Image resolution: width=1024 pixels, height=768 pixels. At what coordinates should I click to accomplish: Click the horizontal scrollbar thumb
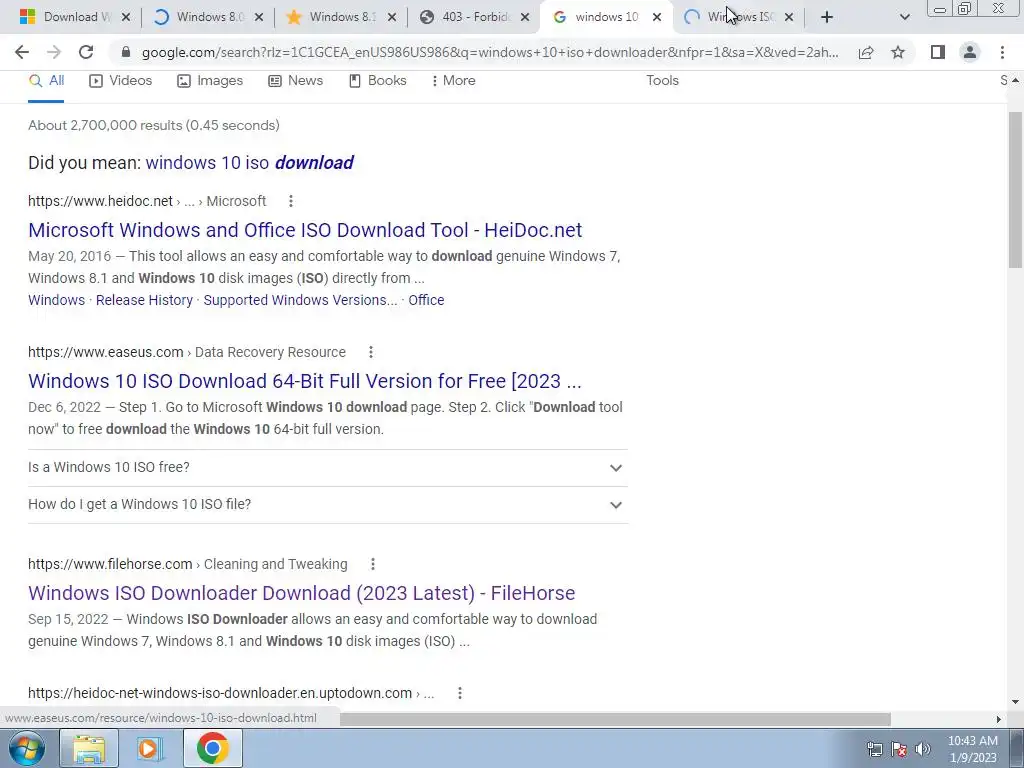[615, 719]
